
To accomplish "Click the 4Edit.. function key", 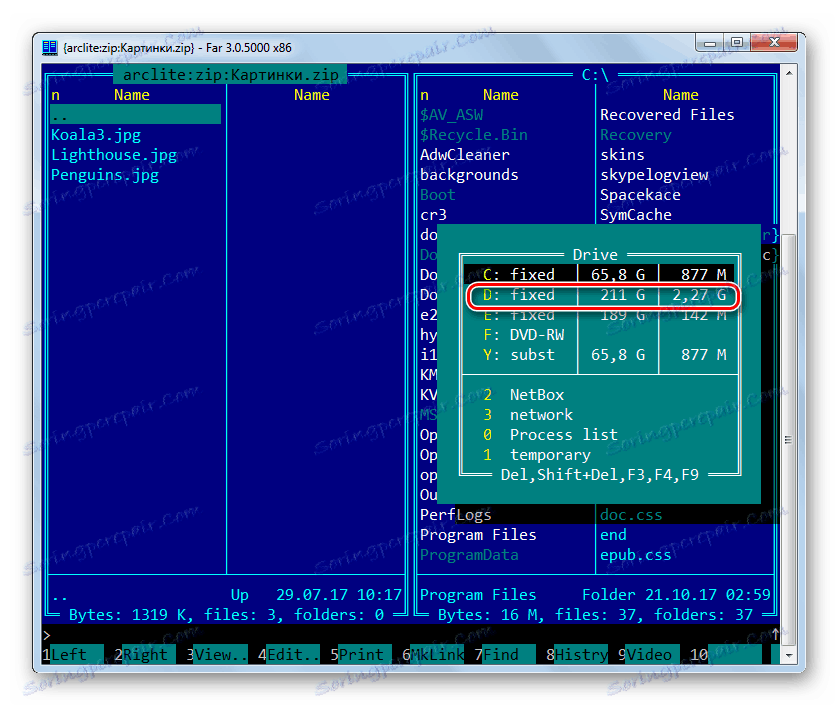I will [x=289, y=655].
